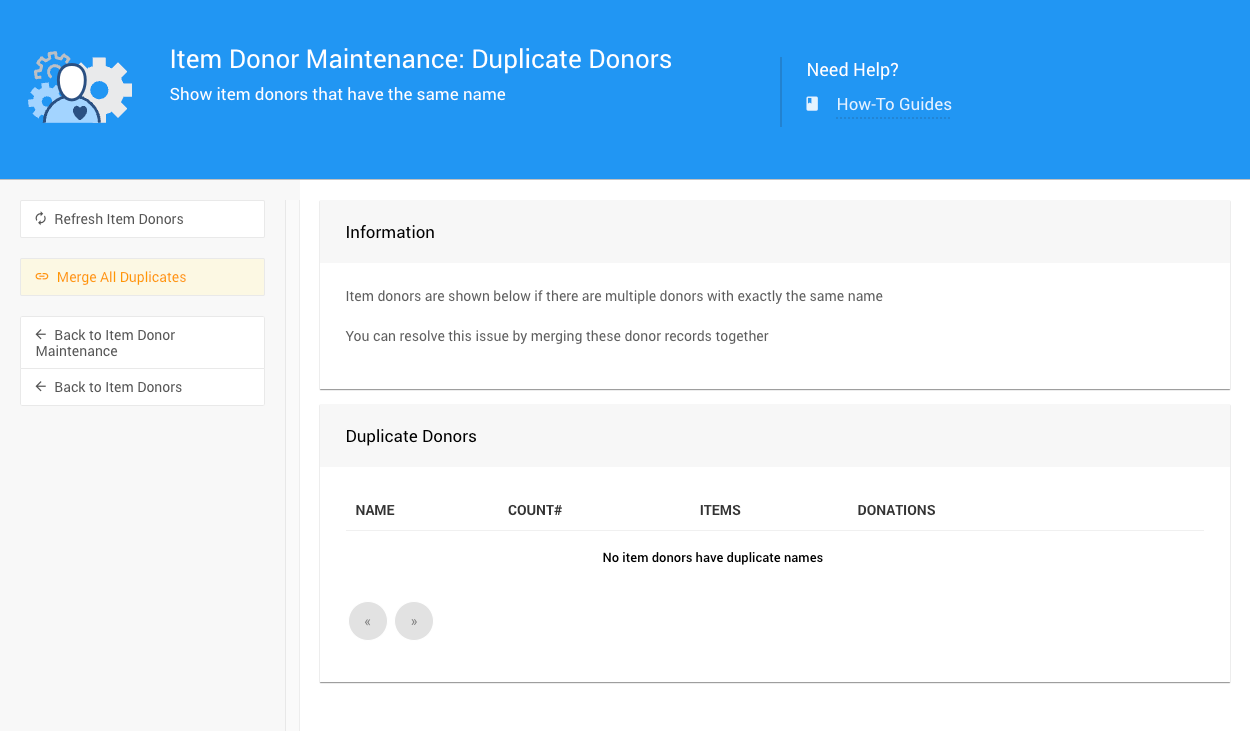Click the left arrow beside Back to Item Donor Maintenance

coord(41,335)
